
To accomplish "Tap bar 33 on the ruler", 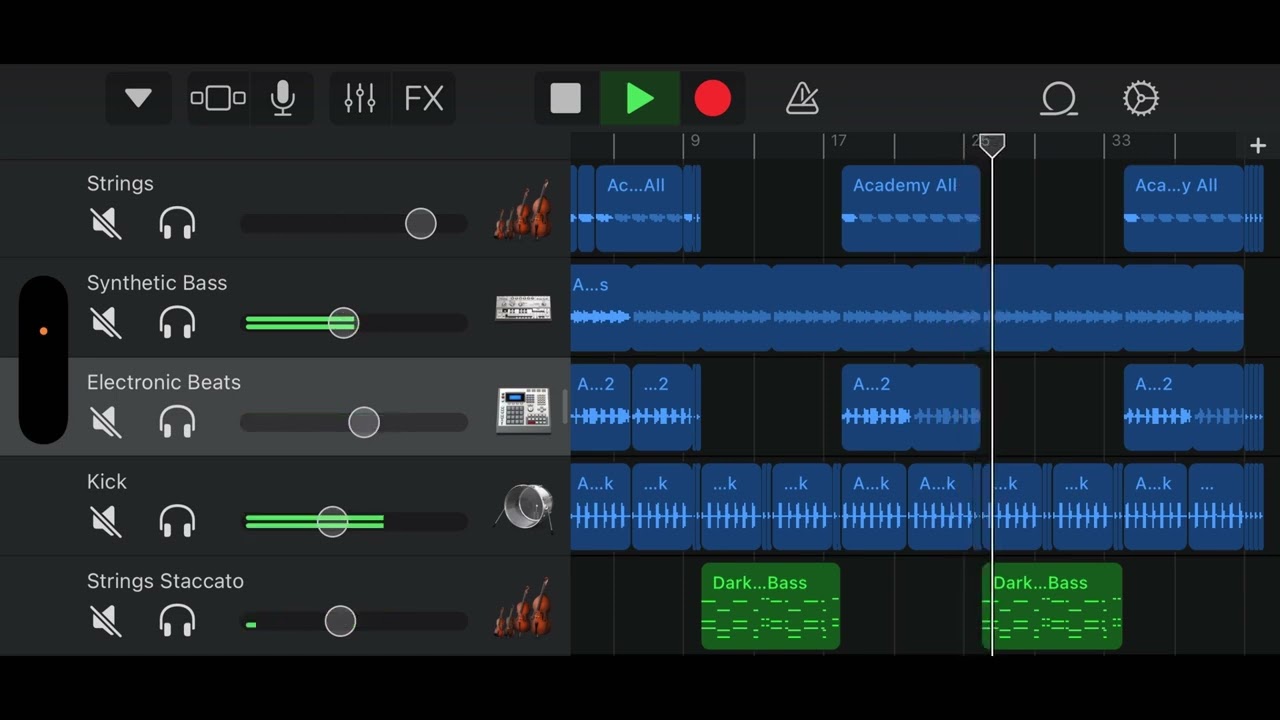I will pyautogui.click(x=1121, y=141).
